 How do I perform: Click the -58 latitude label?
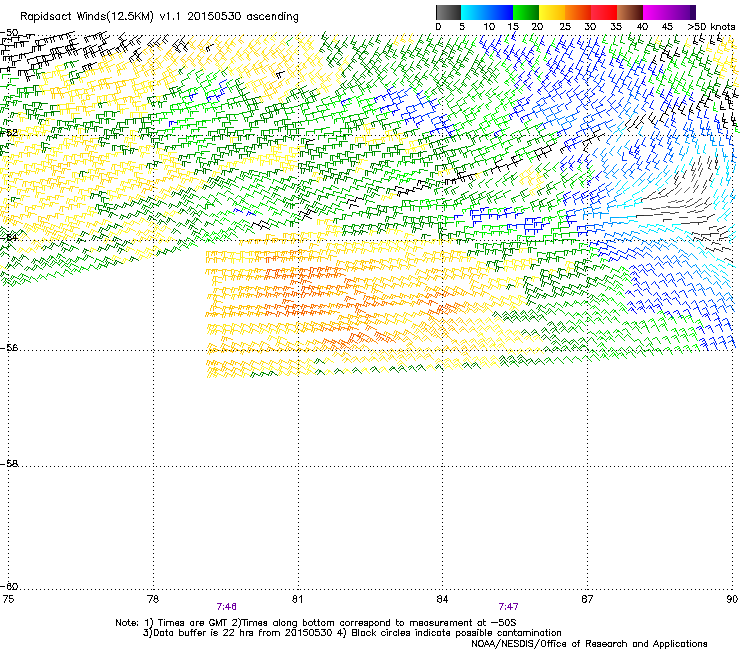pos(9,464)
